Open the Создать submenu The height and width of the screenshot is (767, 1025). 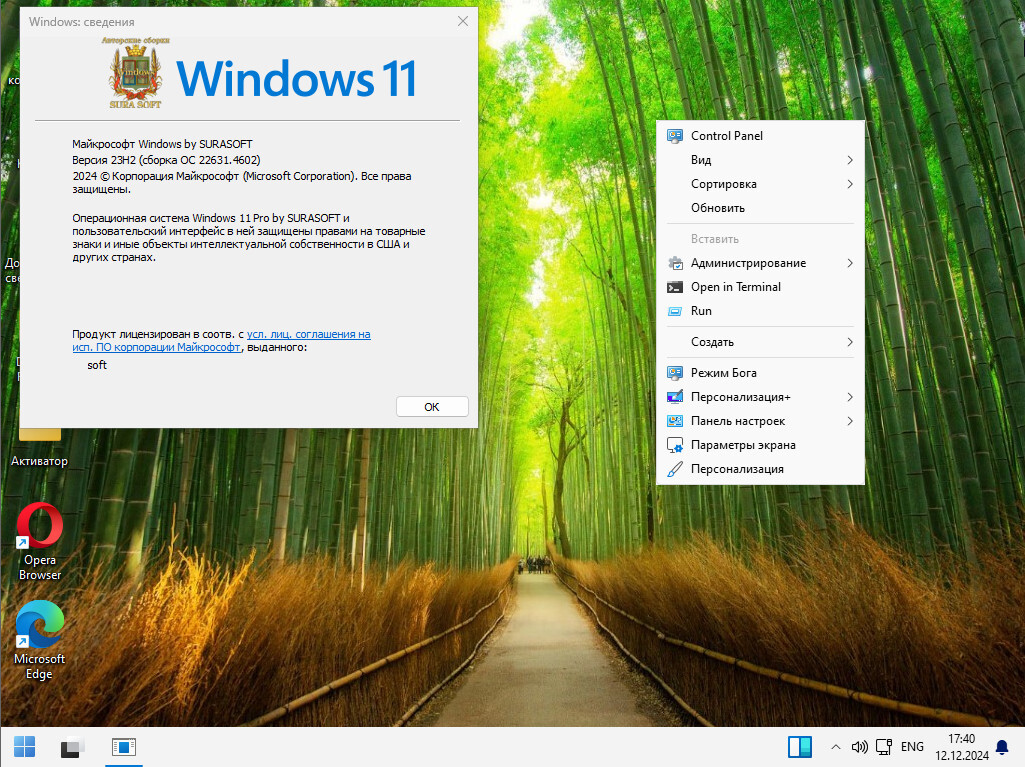[760, 342]
